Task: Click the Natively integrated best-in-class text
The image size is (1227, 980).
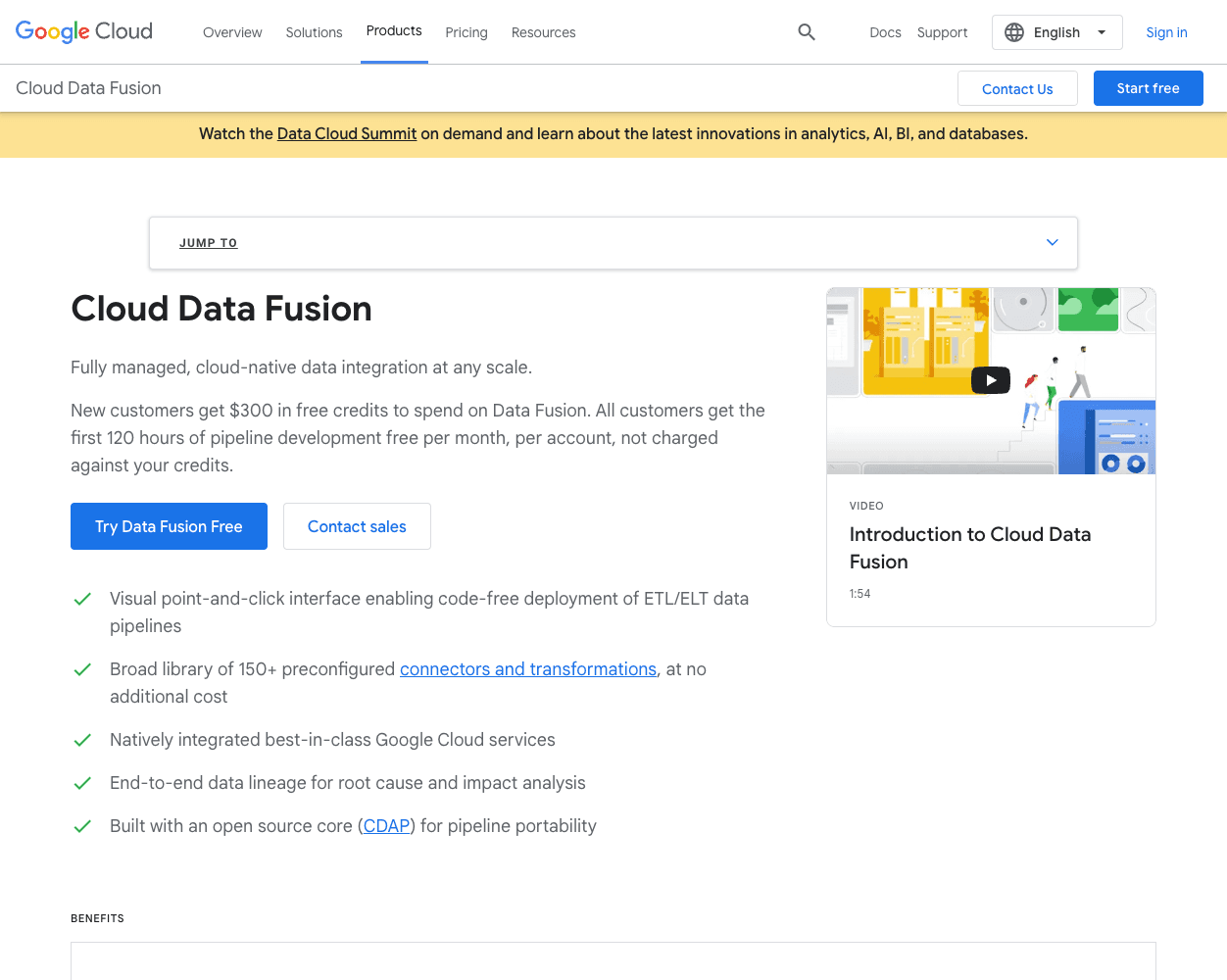Action: point(332,740)
